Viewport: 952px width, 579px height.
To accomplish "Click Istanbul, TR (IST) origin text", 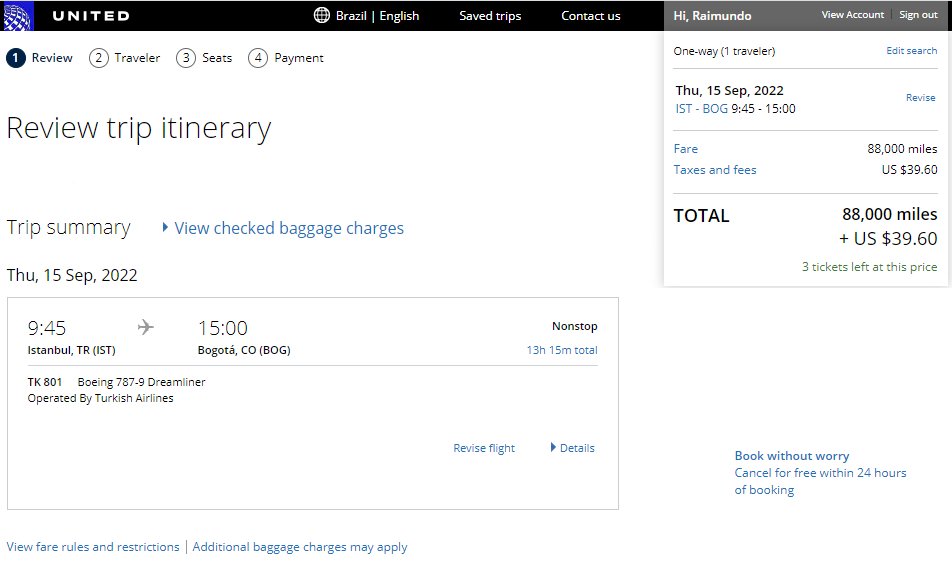I will click(x=72, y=350).
